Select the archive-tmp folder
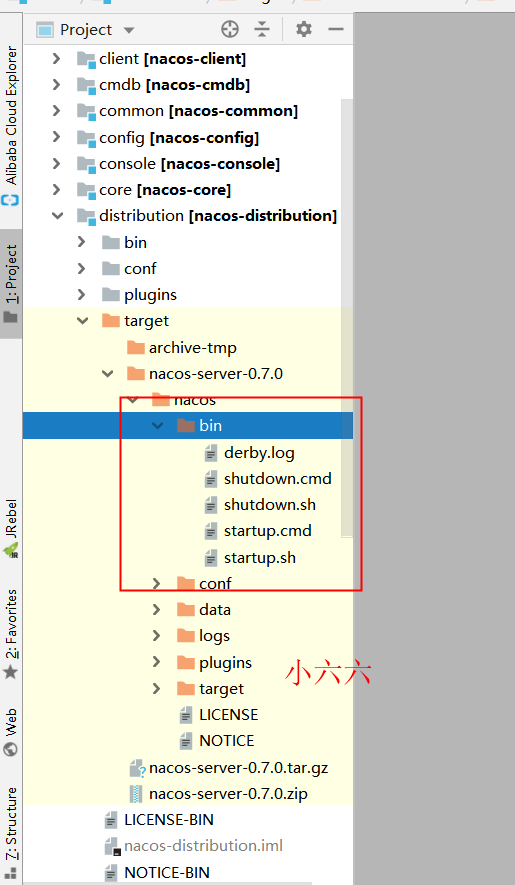Screen dimensions: 515x885 pos(193,348)
